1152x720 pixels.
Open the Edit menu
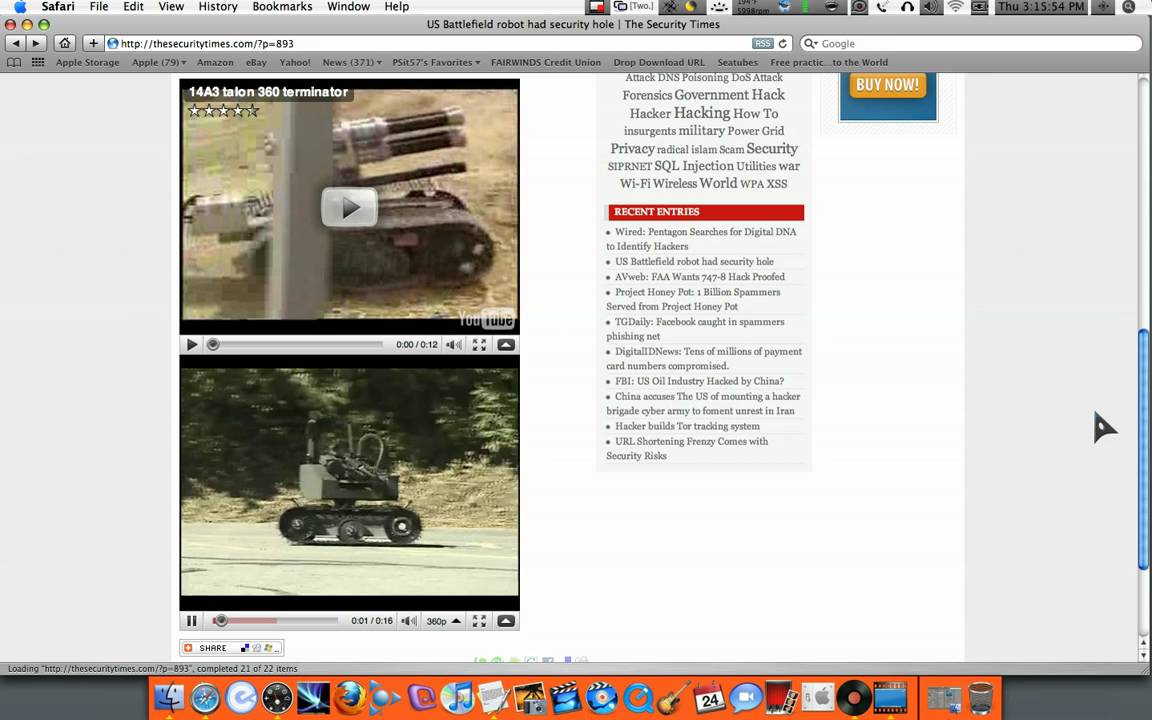(133, 7)
